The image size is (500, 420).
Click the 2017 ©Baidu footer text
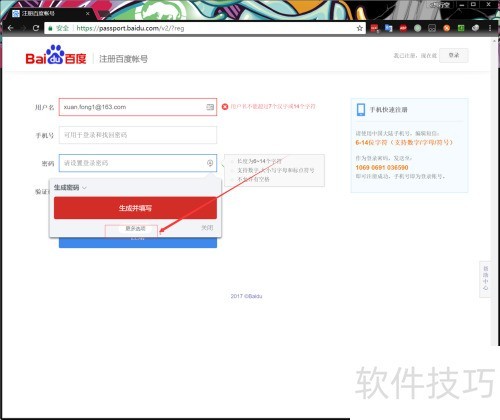pyautogui.click(x=246, y=296)
